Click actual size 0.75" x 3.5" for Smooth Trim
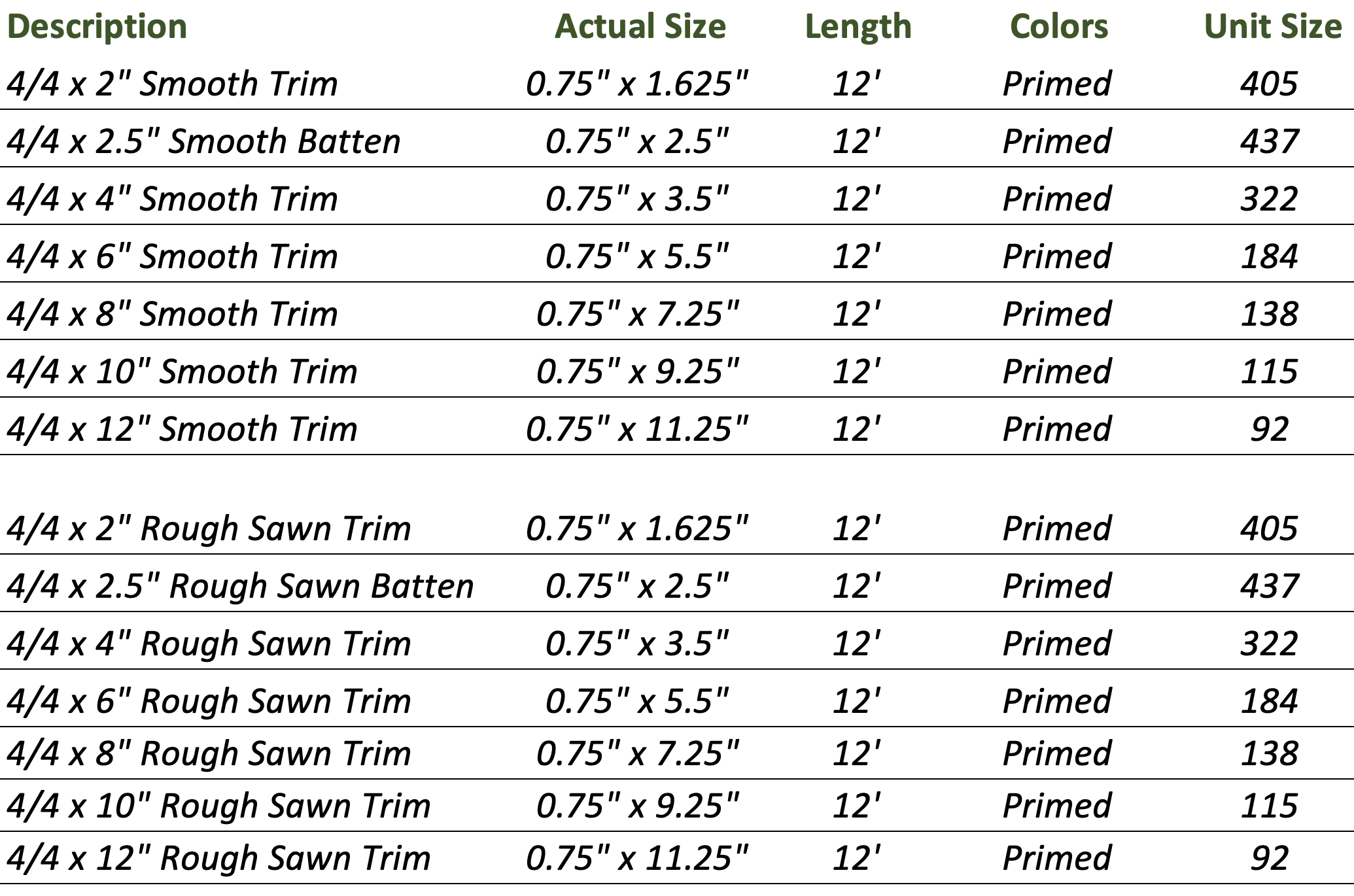Screen dimensions: 1354x896 point(637,199)
